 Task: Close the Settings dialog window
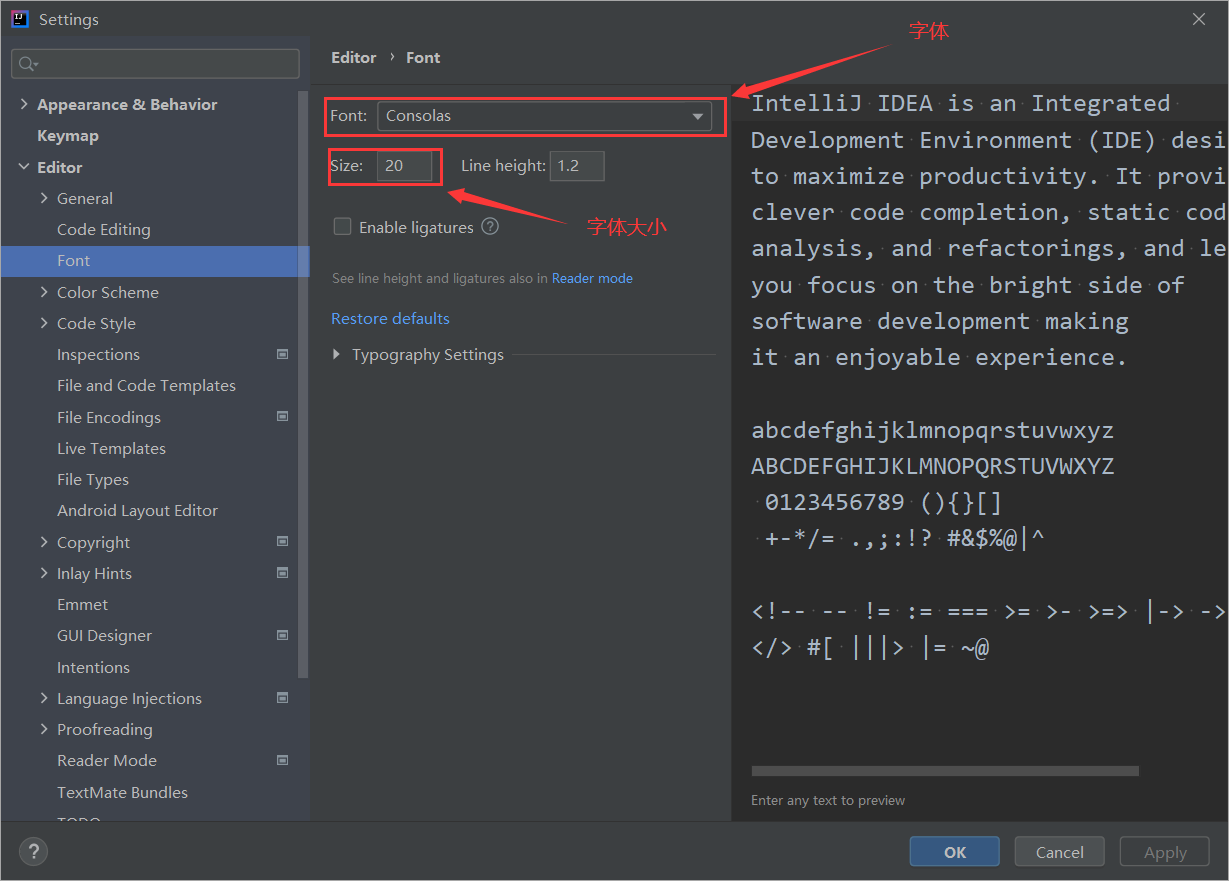pyautogui.click(x=1200, y=19)
